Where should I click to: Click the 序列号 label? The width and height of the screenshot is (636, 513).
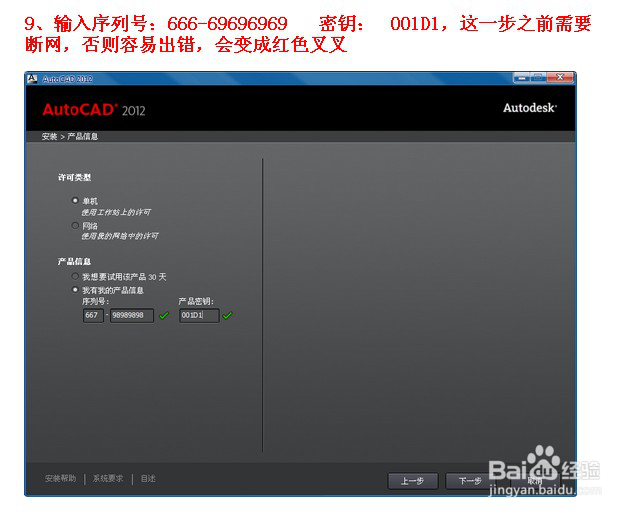click(x=95, y=301)
